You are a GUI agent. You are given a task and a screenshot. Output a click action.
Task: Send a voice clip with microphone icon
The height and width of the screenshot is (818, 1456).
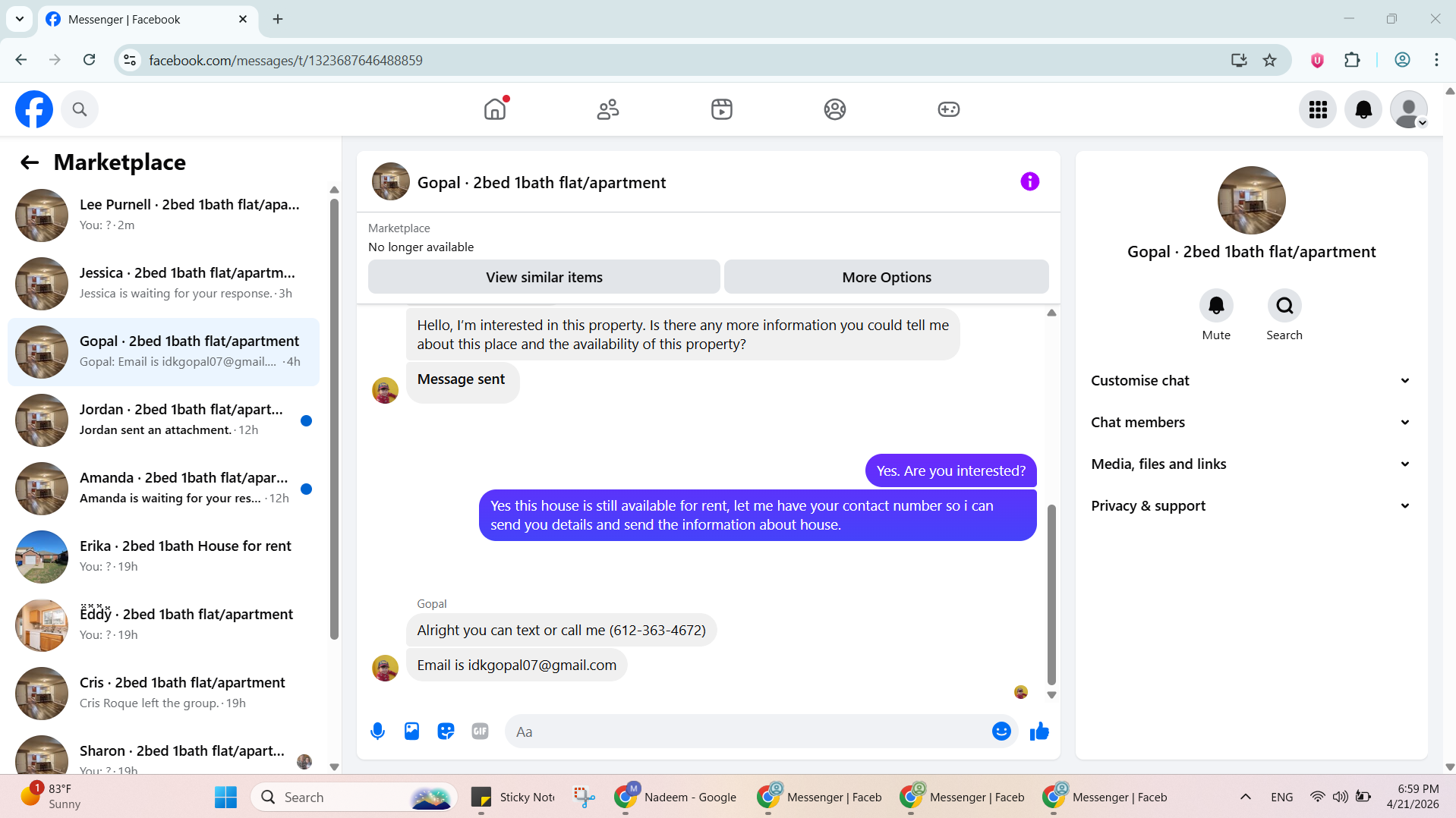(377, 731)
